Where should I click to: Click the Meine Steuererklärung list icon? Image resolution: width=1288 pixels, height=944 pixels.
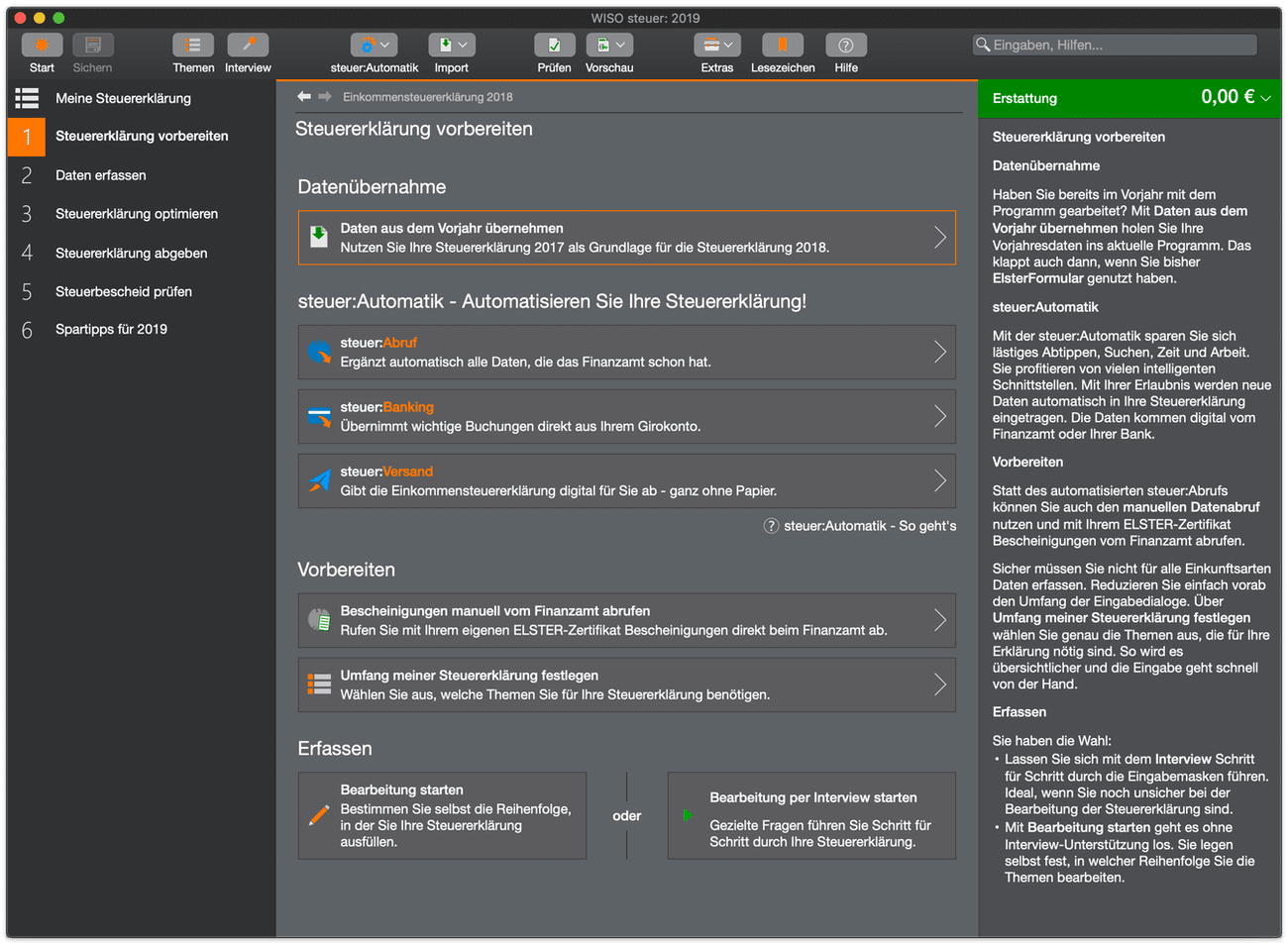[27, 98]
